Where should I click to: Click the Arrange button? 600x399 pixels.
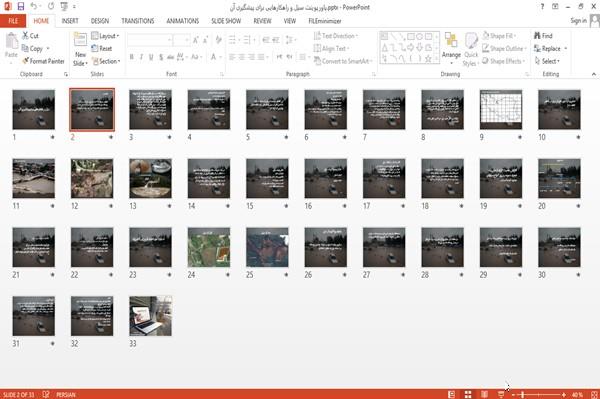451,48
